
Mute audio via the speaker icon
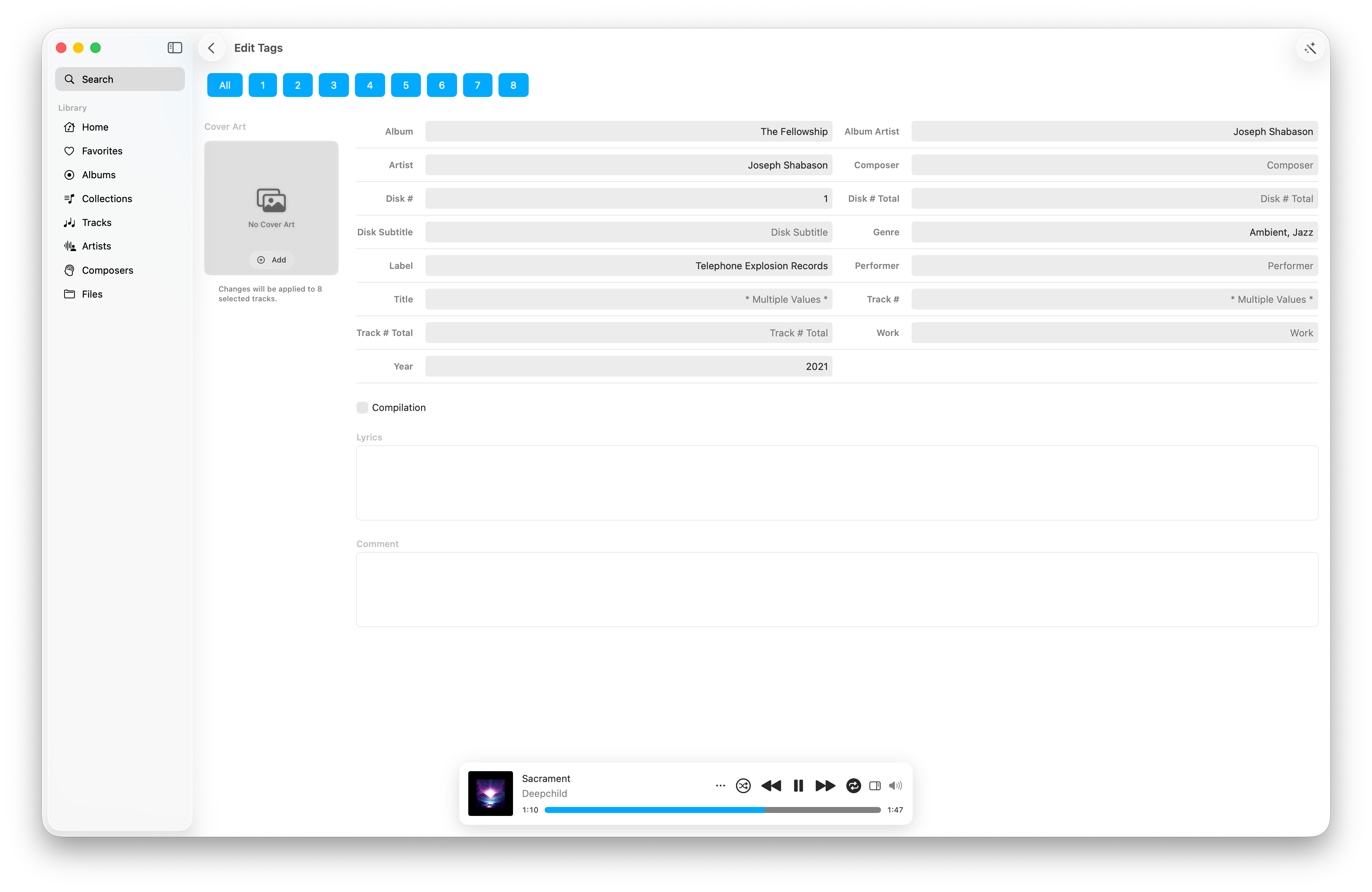coord(895,786)
